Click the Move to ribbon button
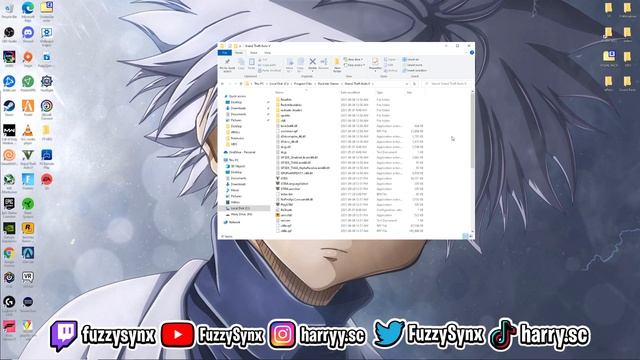 click(290, 65)
